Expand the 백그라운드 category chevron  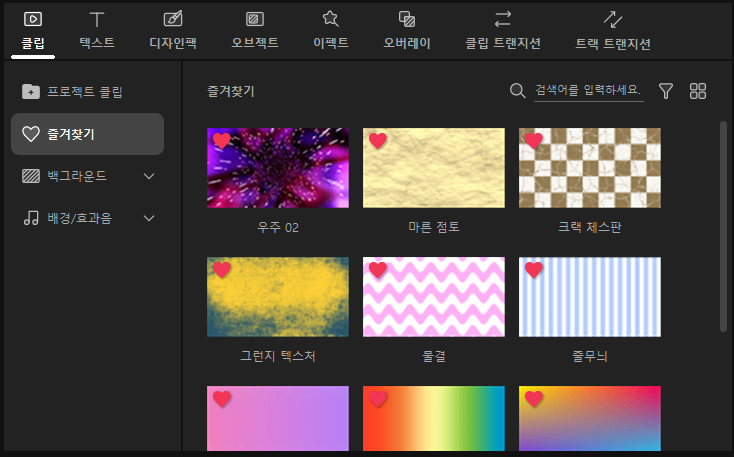[149, 176]
